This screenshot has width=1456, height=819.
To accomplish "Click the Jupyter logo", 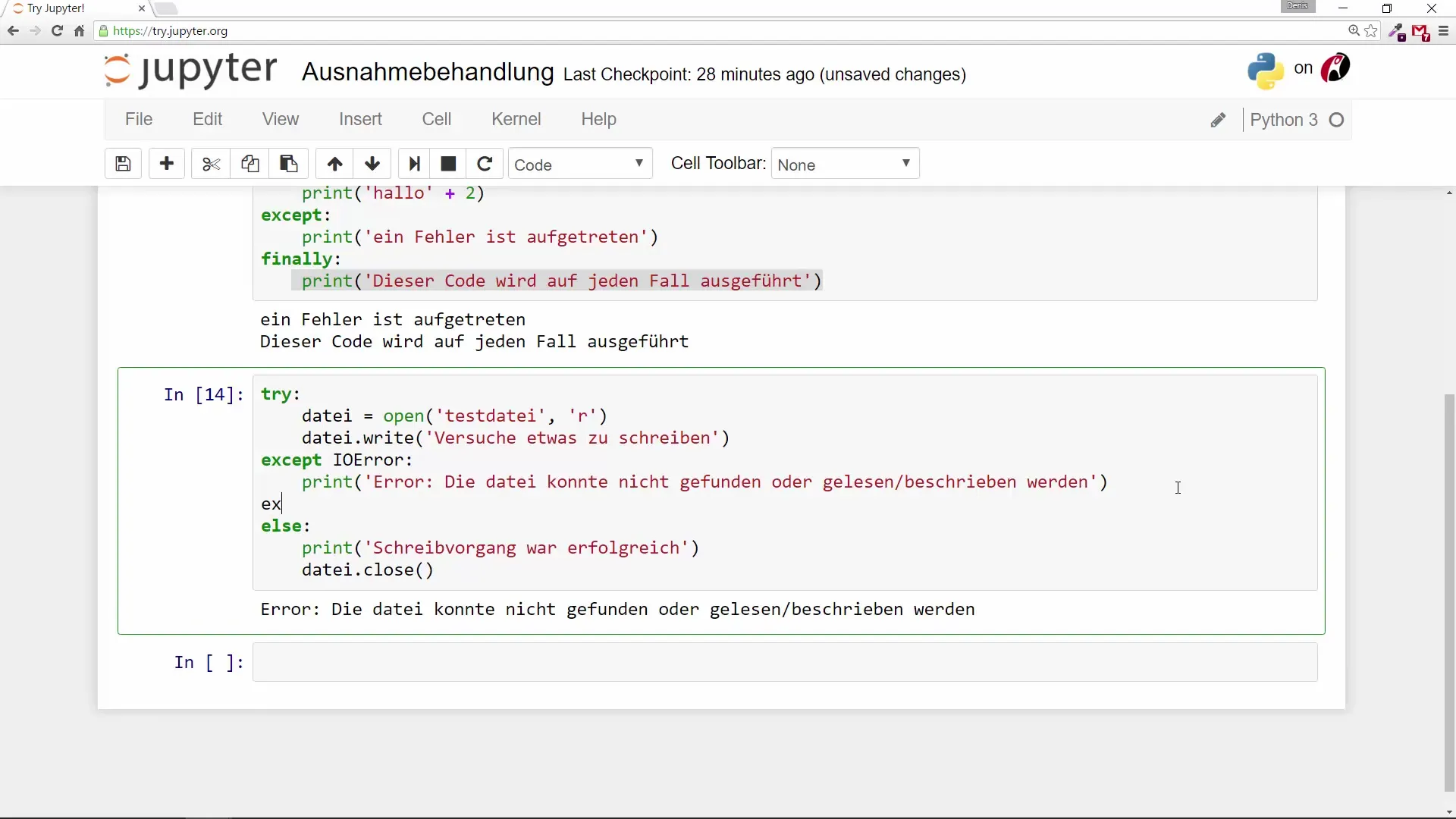I will click(x=190, y=71).
